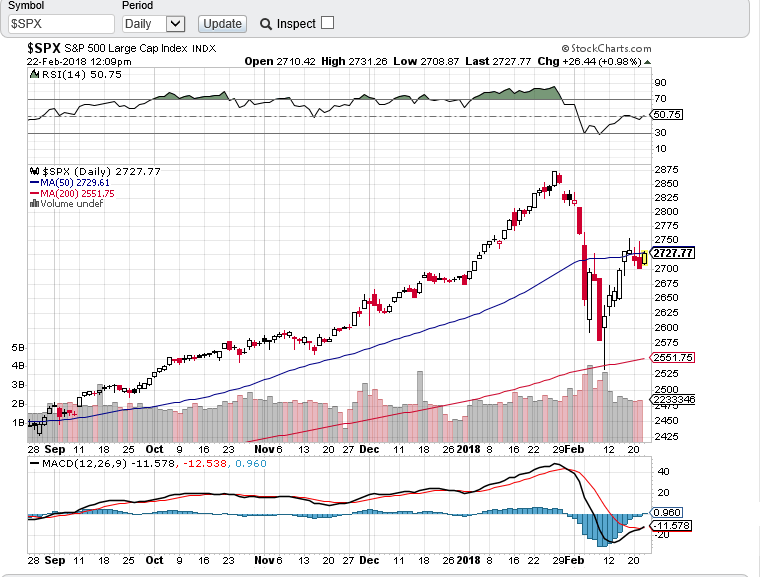
Task: Click the volume bars icon in chart legend
Action: (x=34, y=203)
